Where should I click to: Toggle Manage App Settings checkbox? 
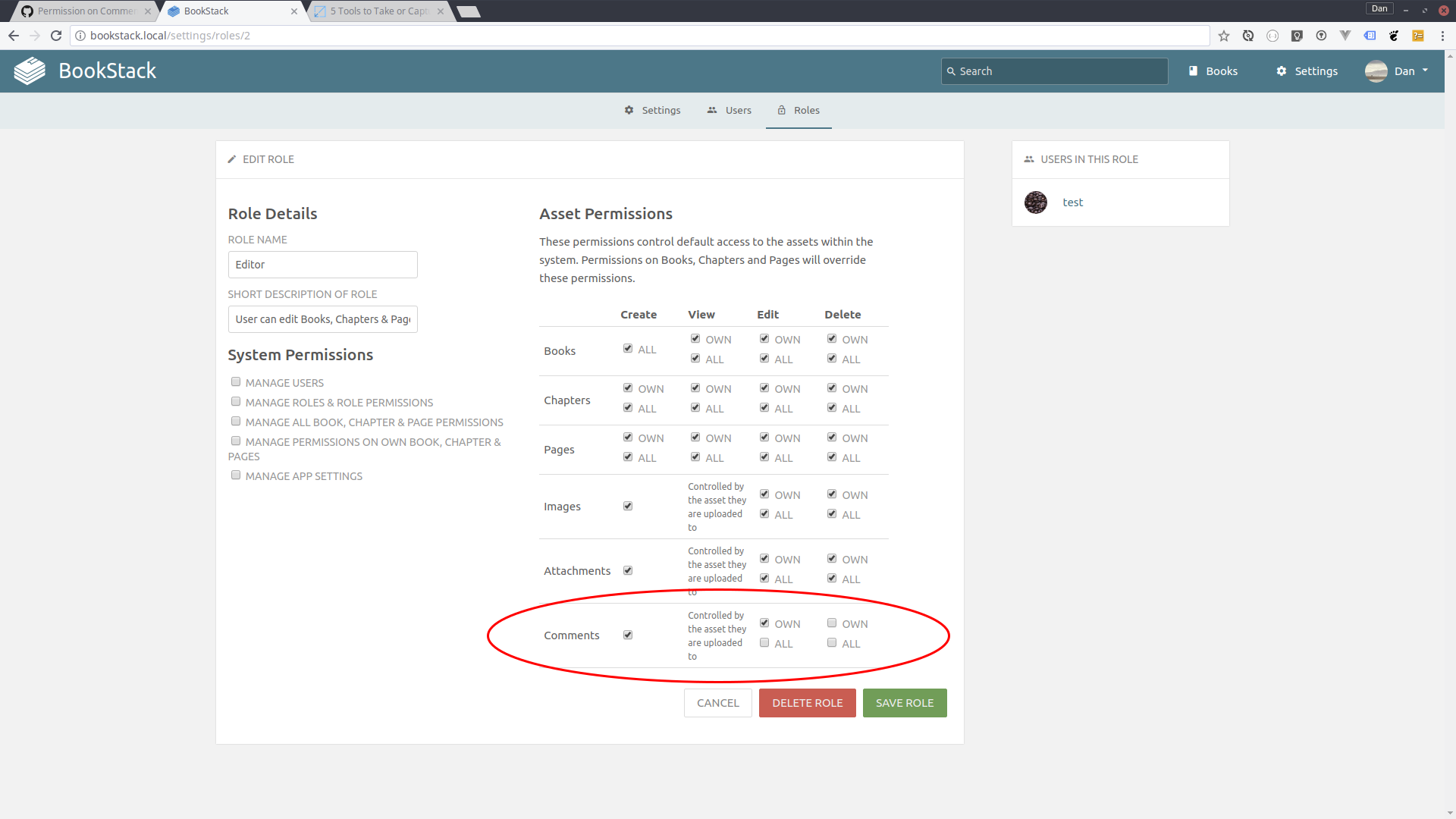coord(236,475)
